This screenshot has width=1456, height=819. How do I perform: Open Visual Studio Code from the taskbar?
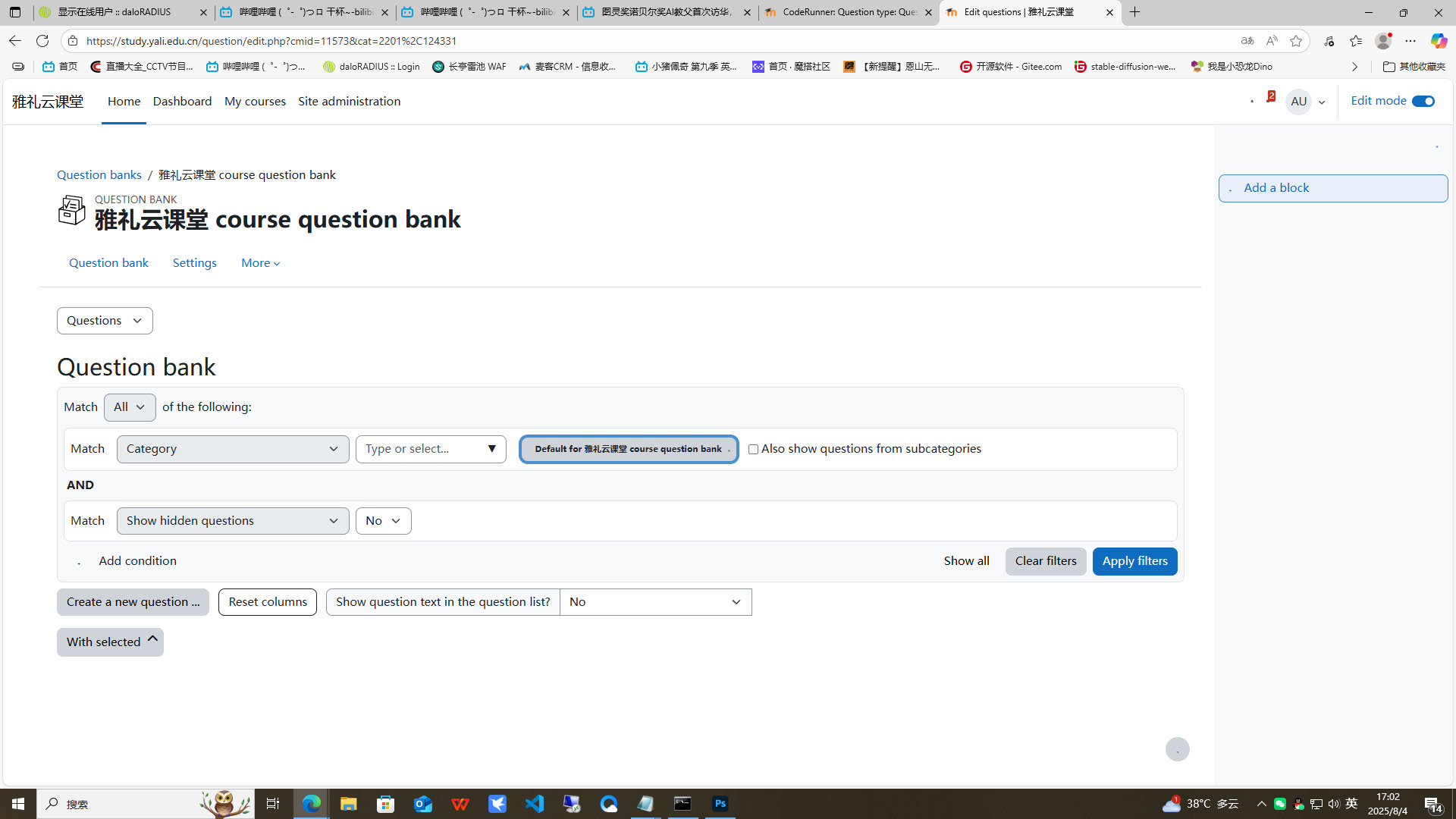(535, 804)
